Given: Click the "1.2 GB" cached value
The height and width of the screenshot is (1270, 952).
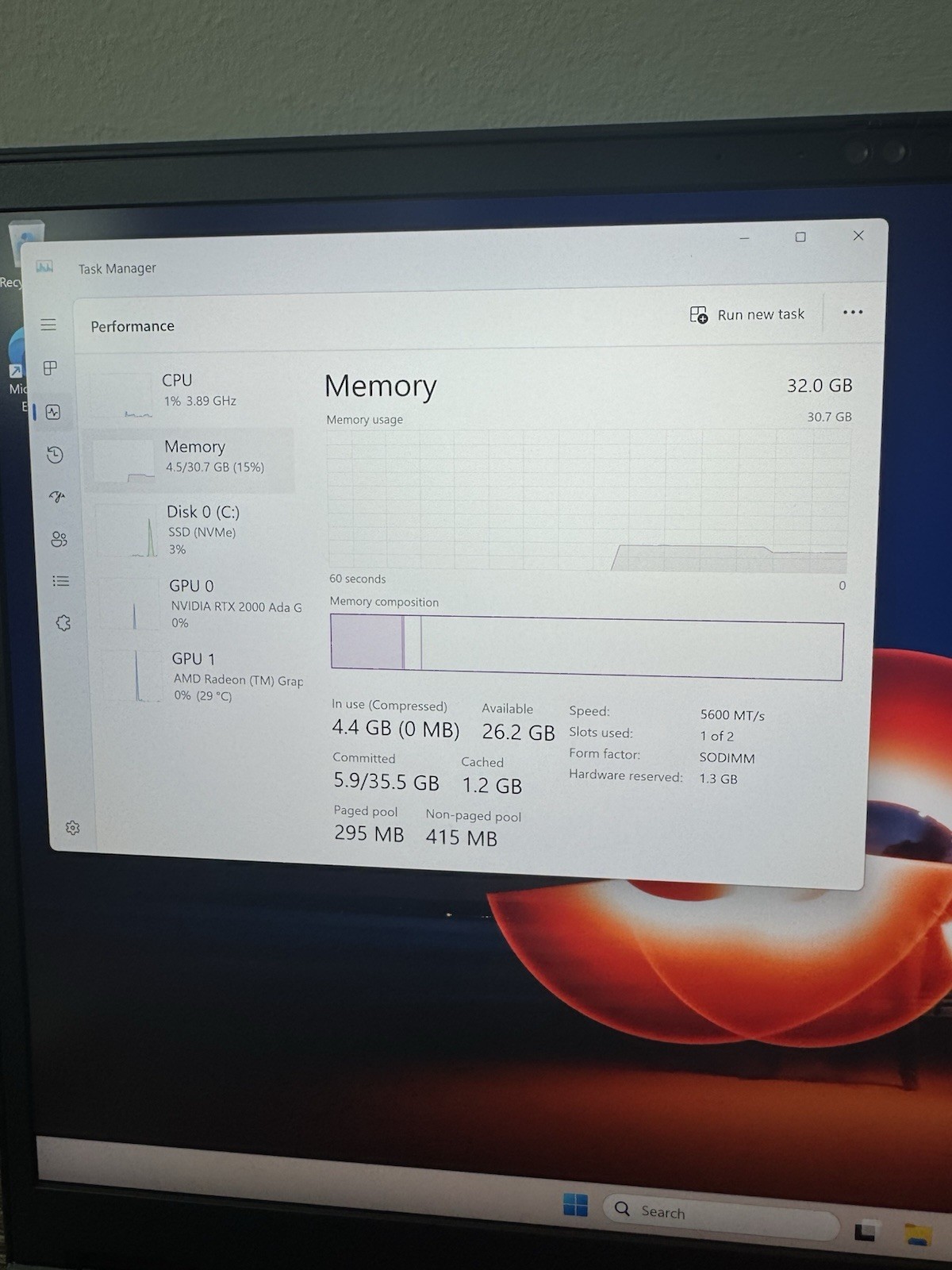Looking at the screenshot, I should coord(492,786).
